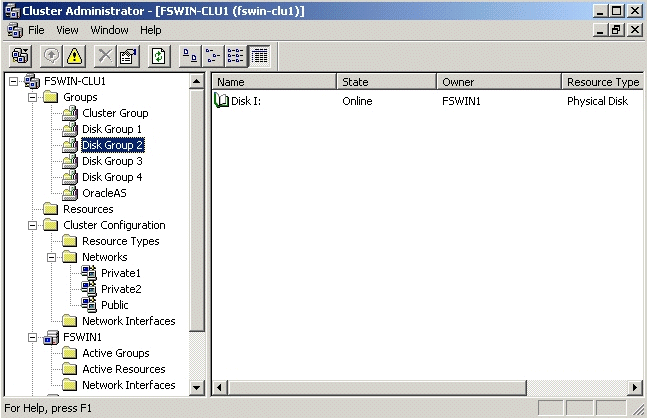Click the Disk Group 4 icon
The height and width of the screenshot is (418, 647).
pos(70,177)
